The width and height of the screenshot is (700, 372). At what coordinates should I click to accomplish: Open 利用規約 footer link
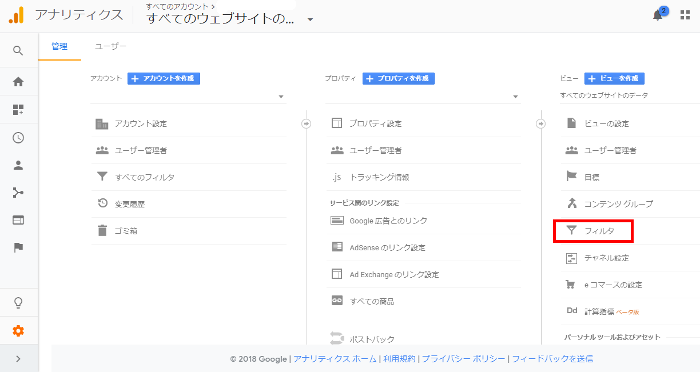[399, 359]
